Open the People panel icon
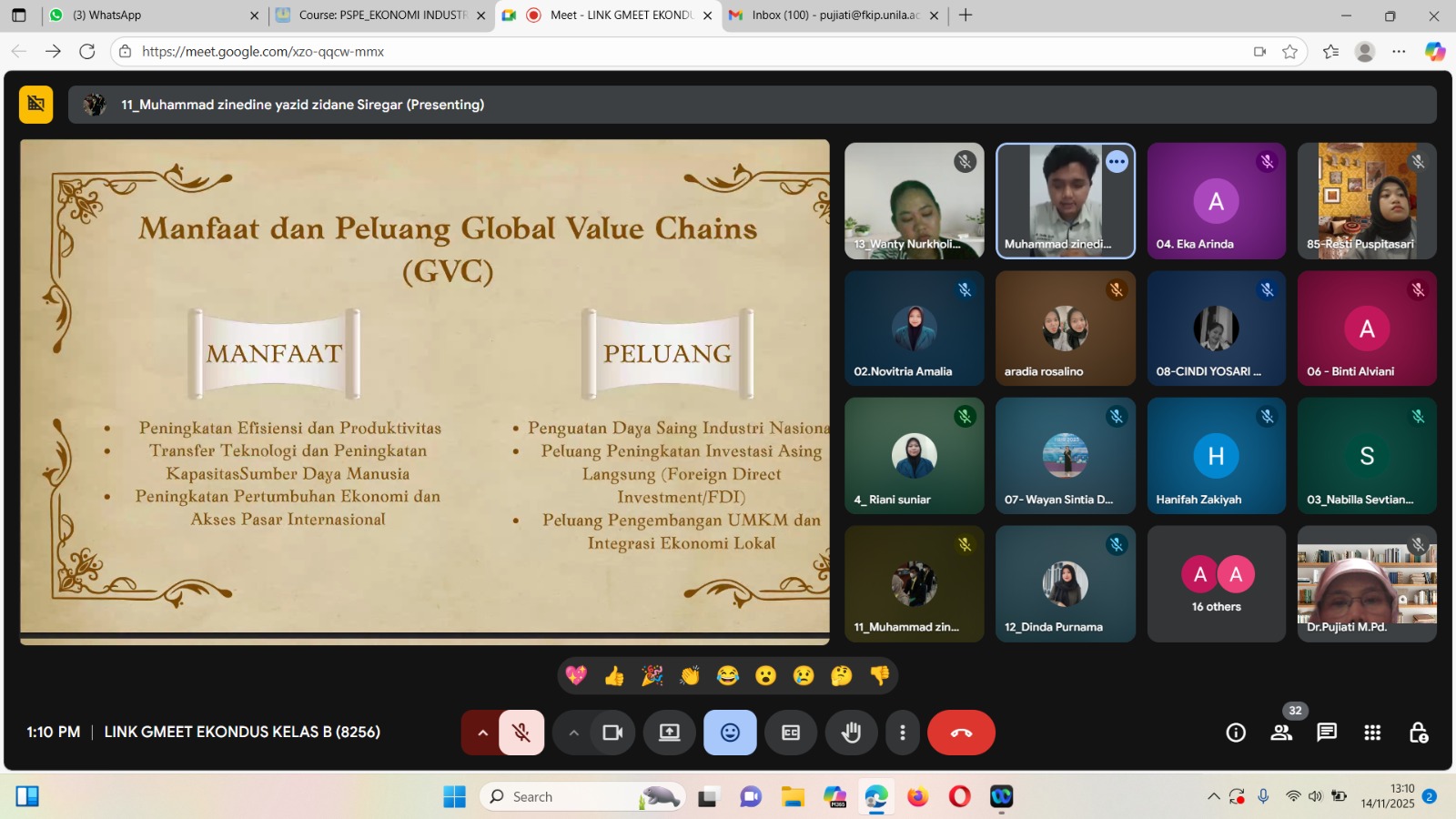The width and height of the screenshot is (1456, 819). coord(1281,733)
